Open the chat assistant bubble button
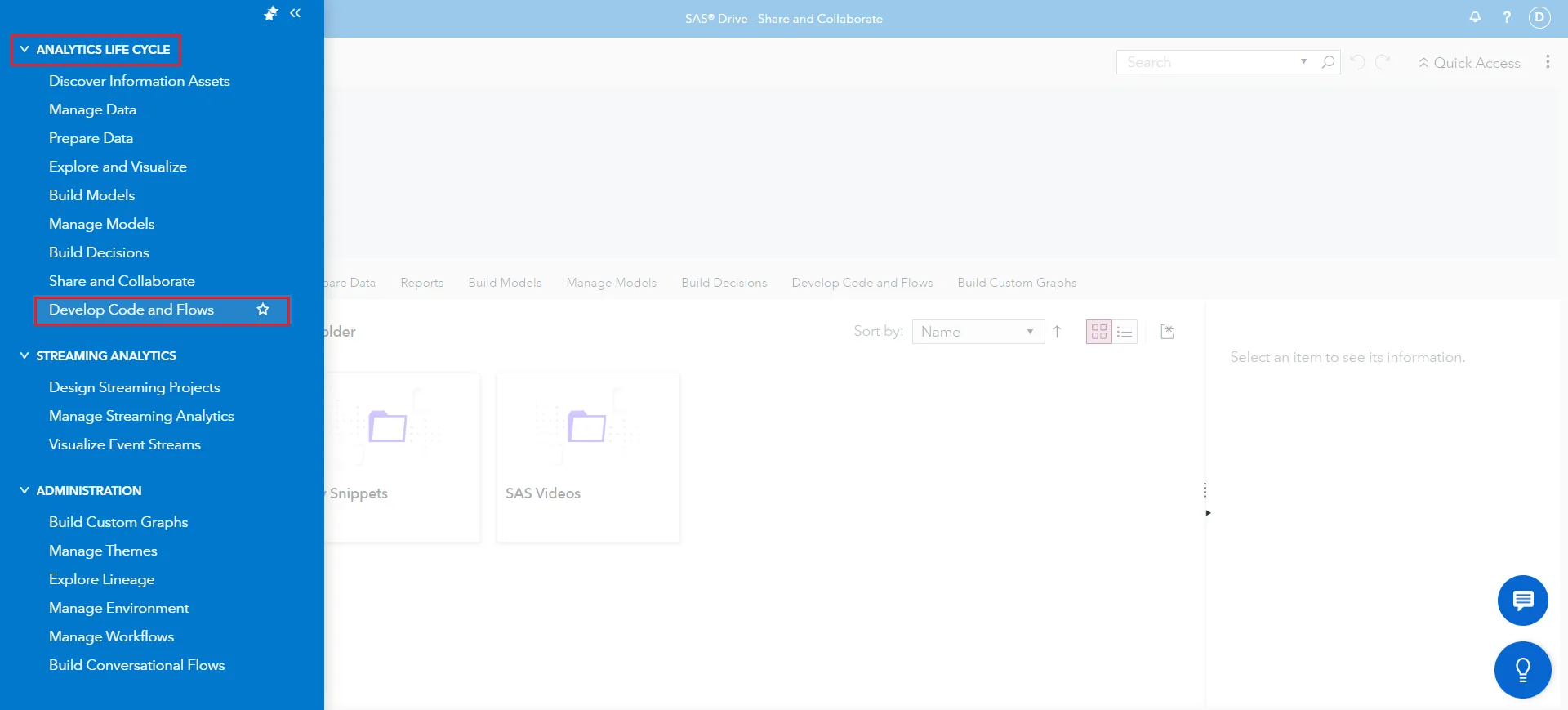1568x710 pixels. pos(1522,601)
